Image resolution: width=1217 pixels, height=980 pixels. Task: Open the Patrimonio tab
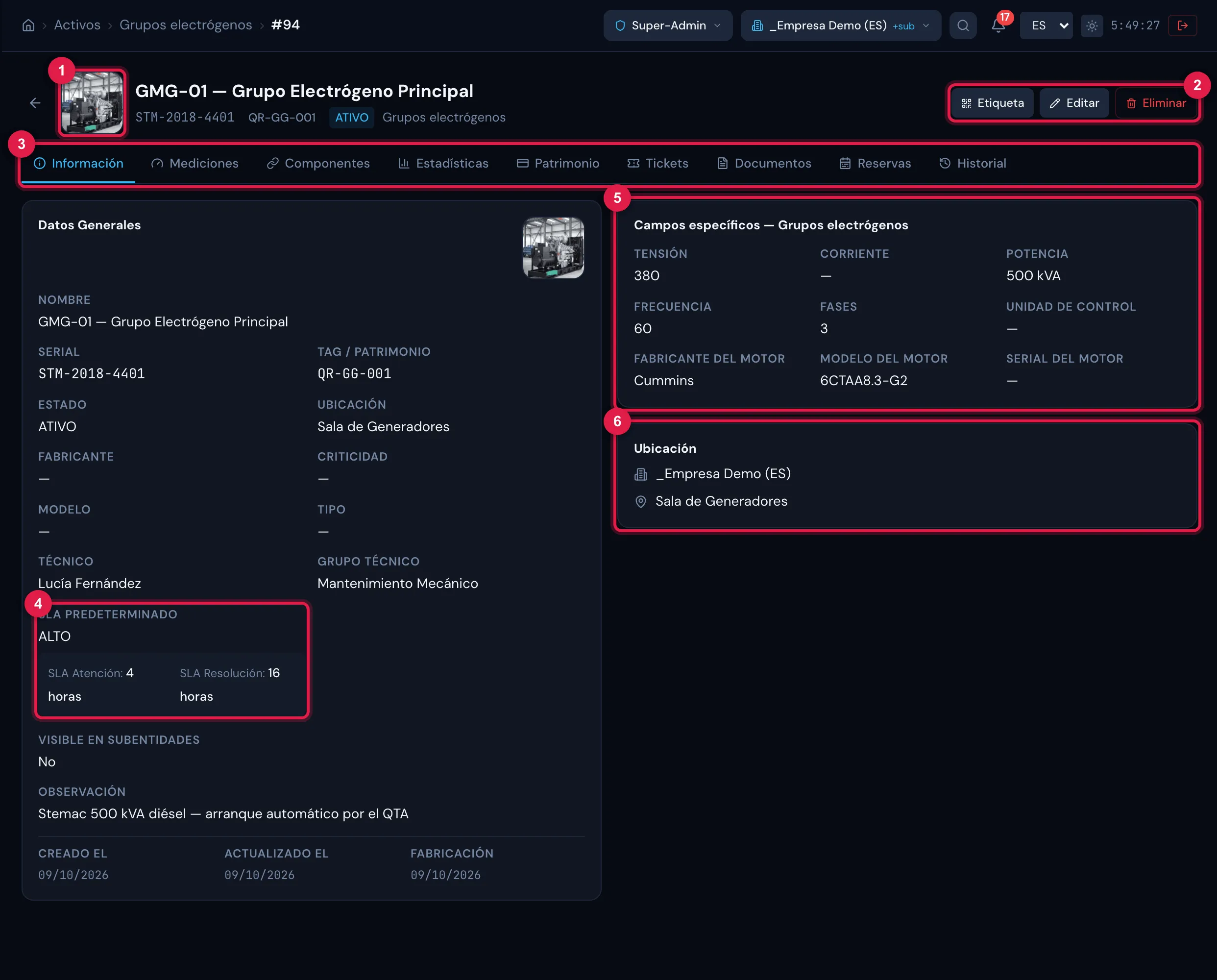coord(558,163)
